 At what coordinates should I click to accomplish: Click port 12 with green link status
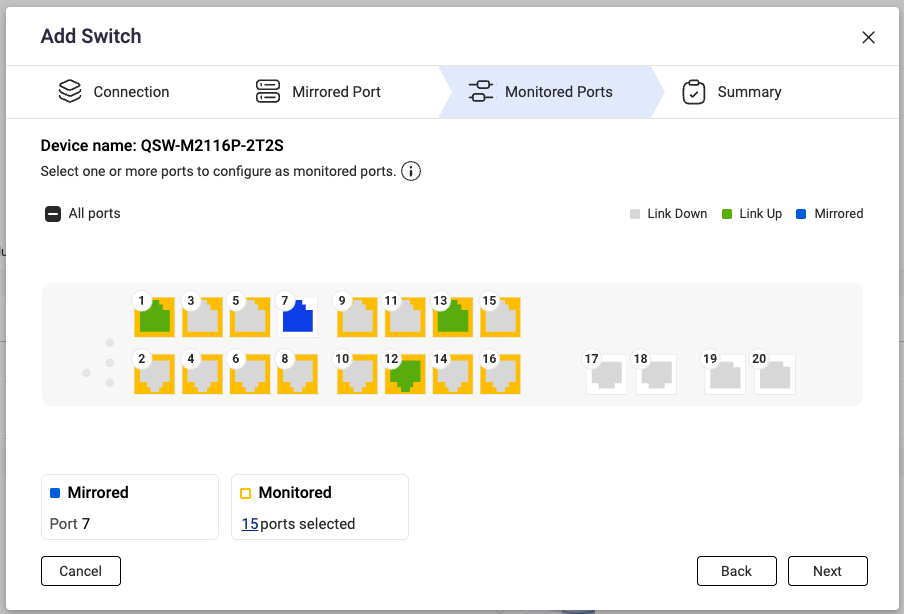[406, 375]
